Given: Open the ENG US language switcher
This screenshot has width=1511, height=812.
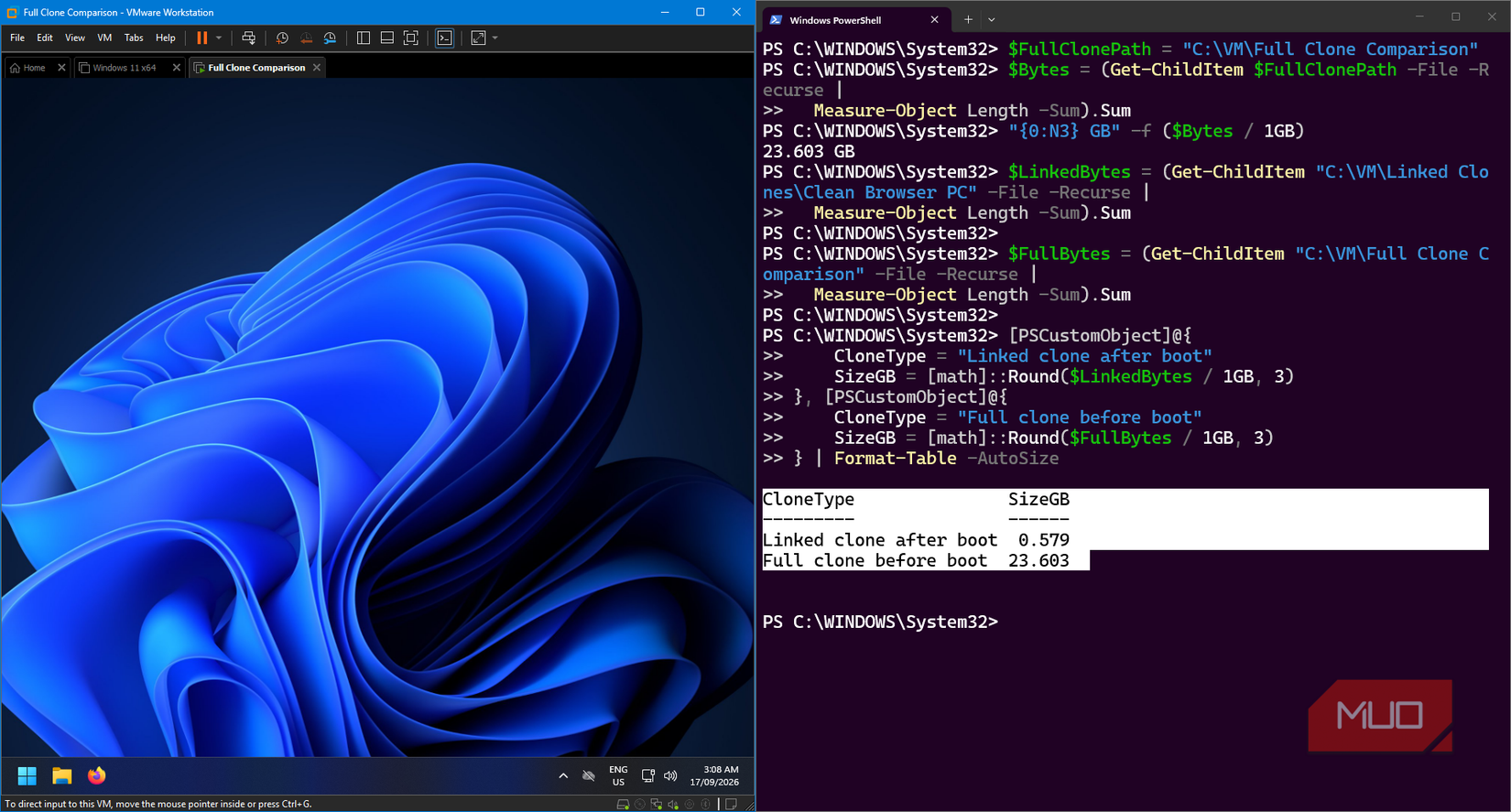Looking at the screenshot, I should click(x=618, y=776).
